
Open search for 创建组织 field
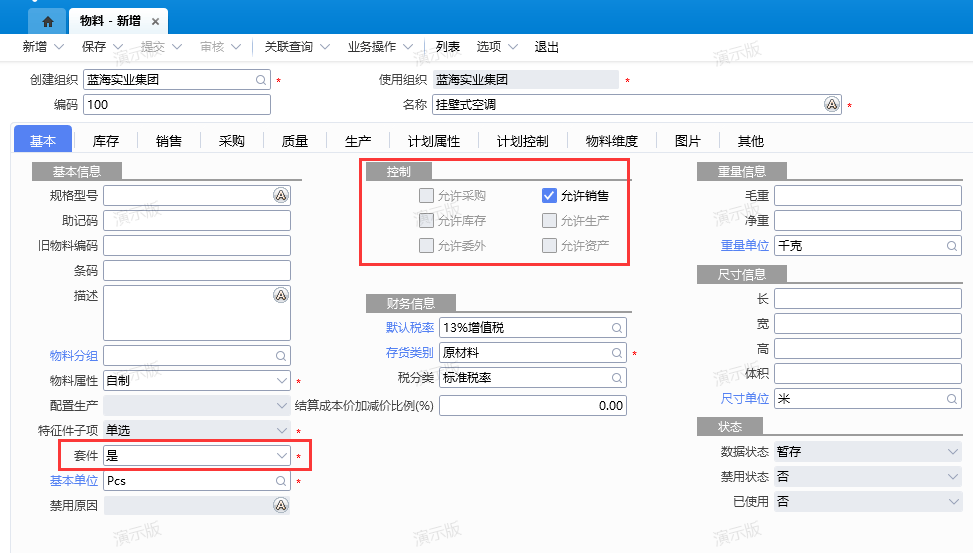pyautogui.click(x=261, y=80)
